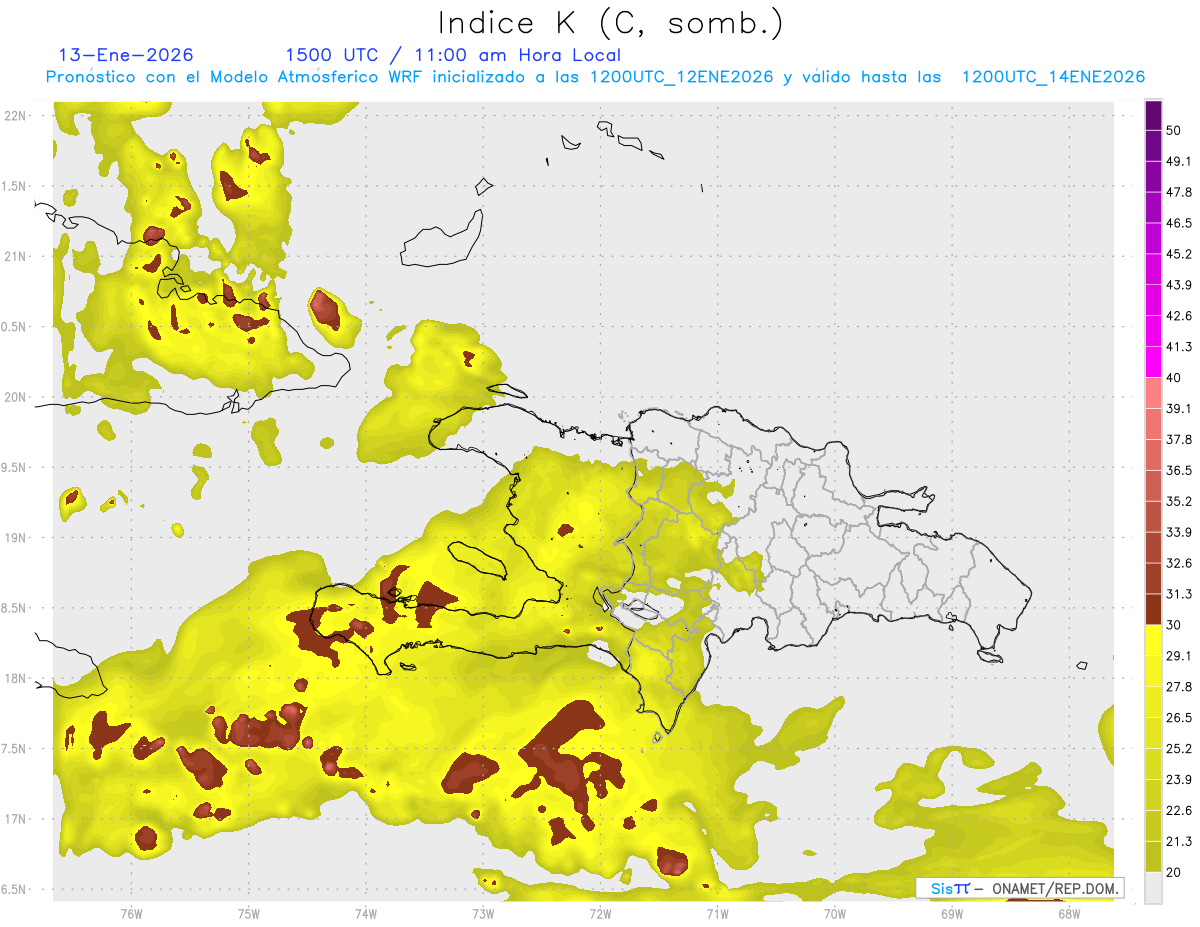Viewport: 1200px width, 927px height.
Task: Click the colorbar value '45.2'
Action: (x=1179, y=254)
